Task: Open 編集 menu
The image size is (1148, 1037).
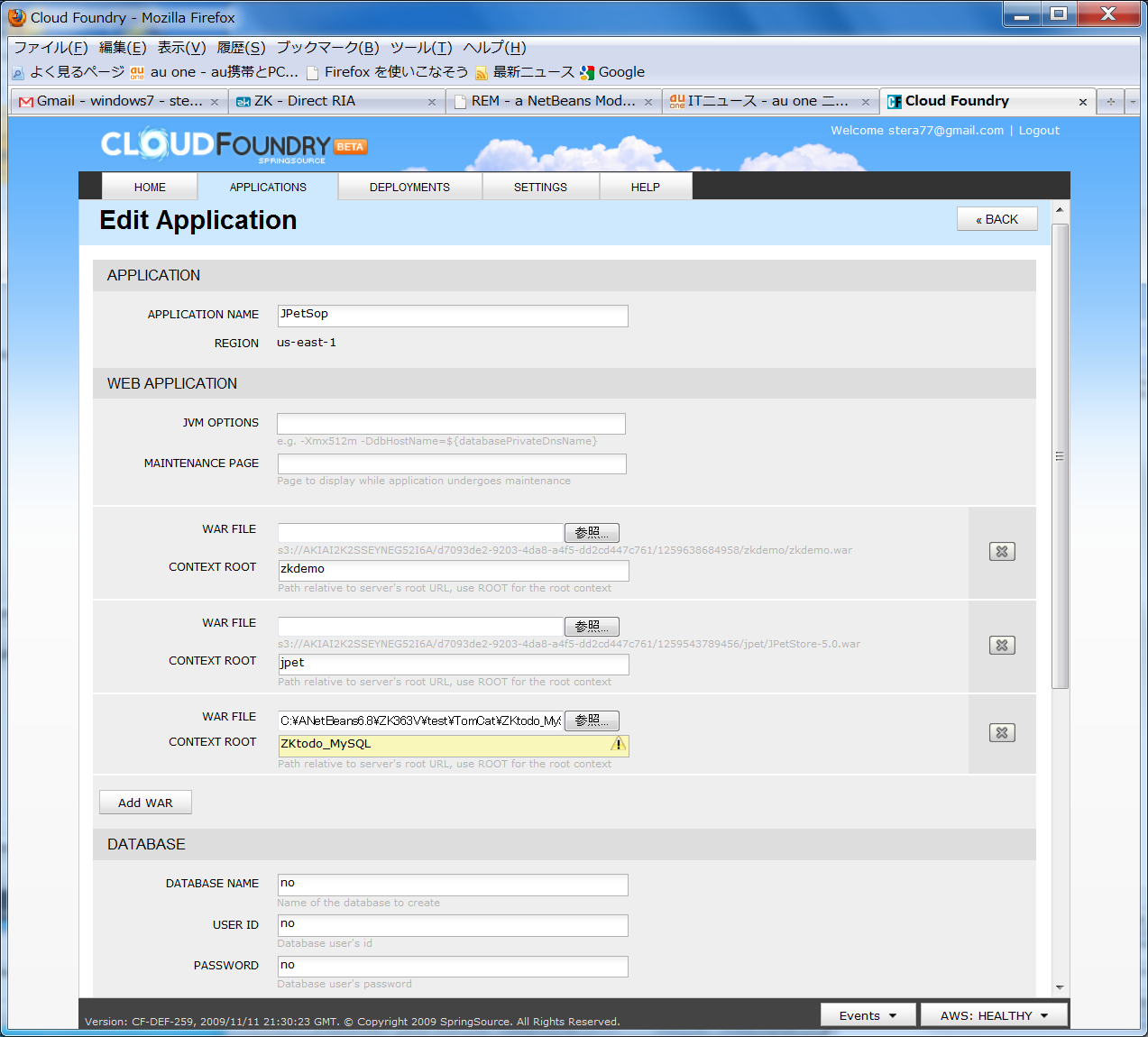Action: click(x=123, y=48)
